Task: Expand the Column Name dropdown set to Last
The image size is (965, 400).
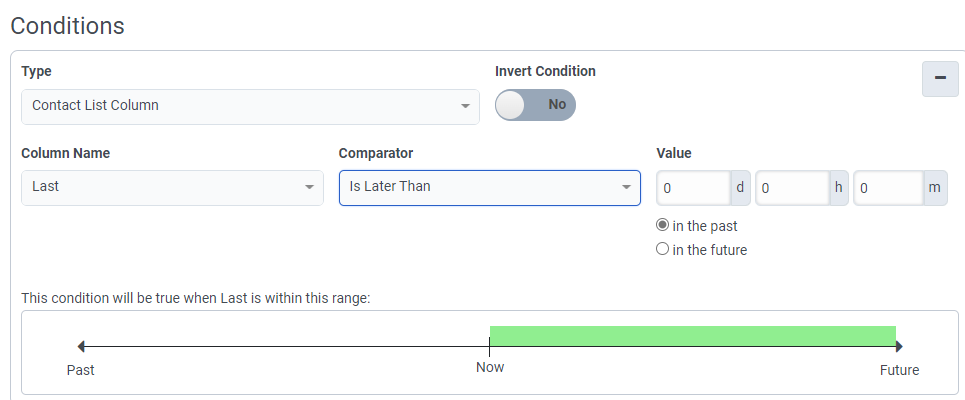Action: [172, 187]
